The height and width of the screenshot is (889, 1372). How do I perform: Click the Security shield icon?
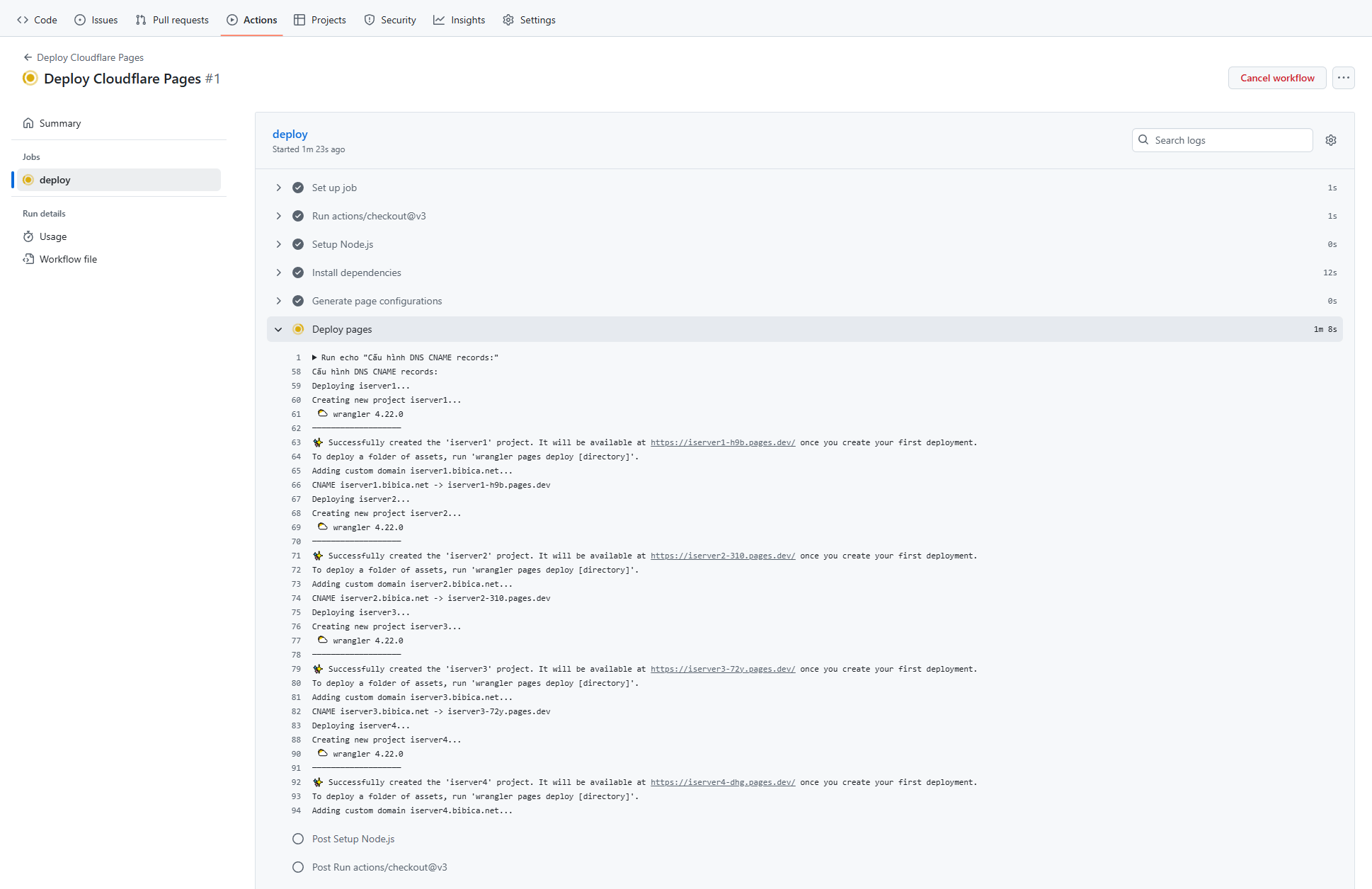pyautogui.click(x=370, y=20)
